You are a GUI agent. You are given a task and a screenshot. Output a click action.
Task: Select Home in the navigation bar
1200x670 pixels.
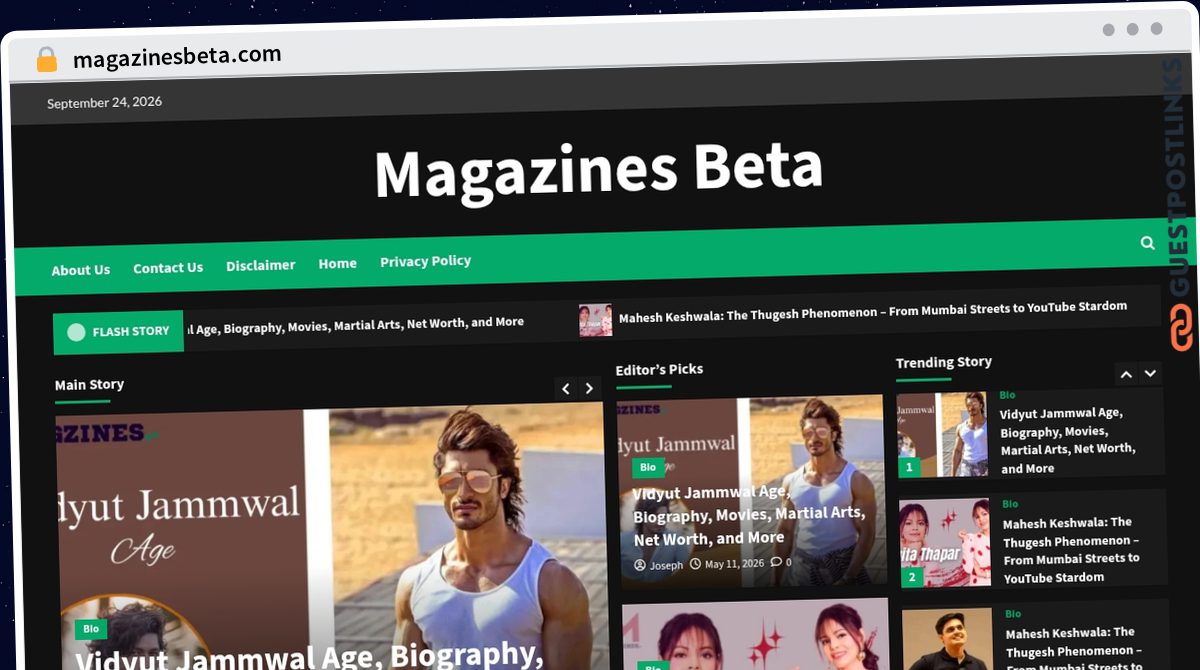coord(338,263)
